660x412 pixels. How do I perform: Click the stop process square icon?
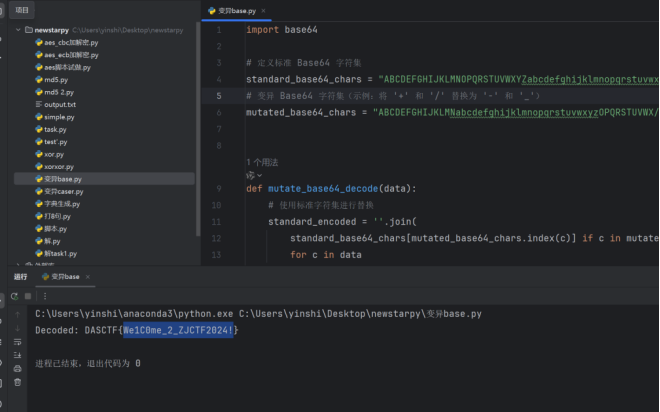click(x=28, y=296)
